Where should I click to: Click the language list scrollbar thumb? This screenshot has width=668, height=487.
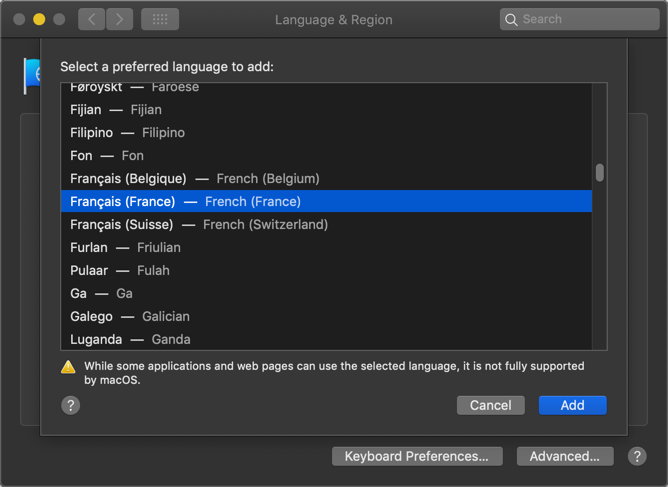point(600,172)
